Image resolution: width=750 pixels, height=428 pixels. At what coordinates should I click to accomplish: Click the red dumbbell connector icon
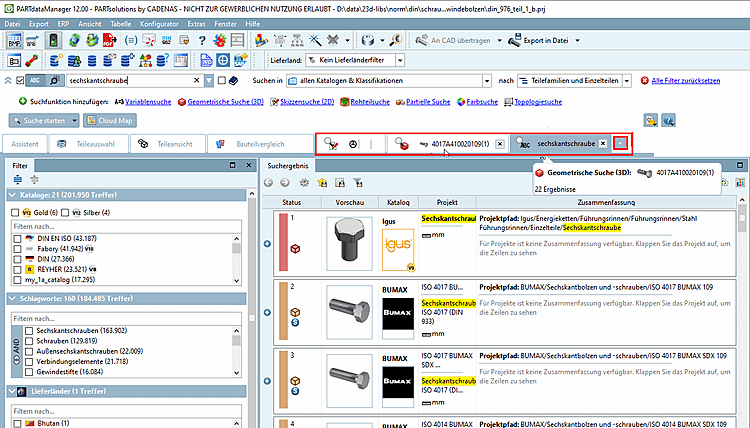tap(32, 60)
